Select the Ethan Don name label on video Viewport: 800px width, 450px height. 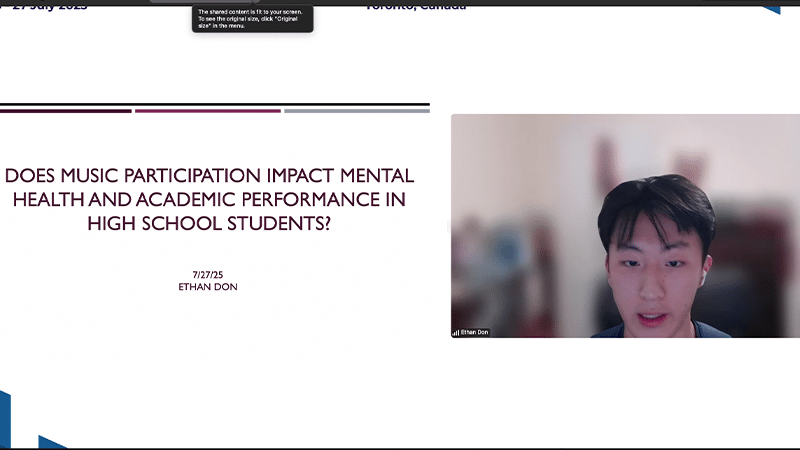(x=475, y=332)
